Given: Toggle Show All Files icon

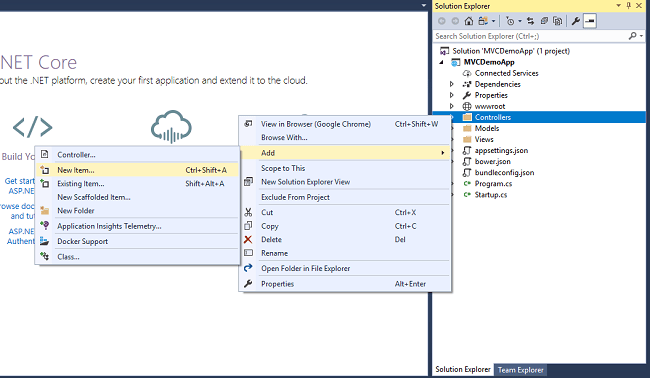Looking at the screenshot, I should pyautogui.click(x=558, y=21).
